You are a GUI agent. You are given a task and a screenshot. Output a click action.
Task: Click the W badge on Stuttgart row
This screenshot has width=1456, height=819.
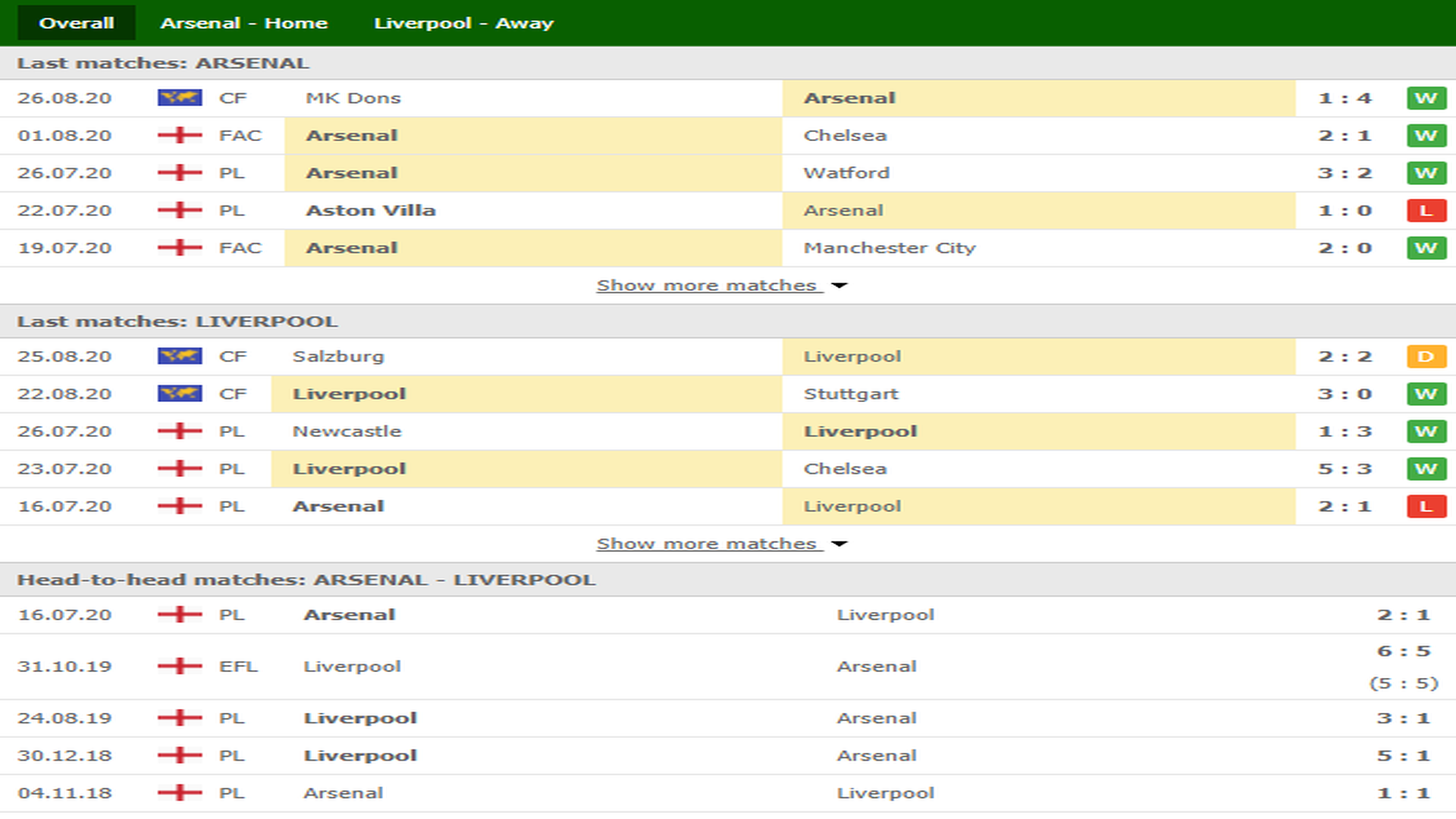[1426, 394]
